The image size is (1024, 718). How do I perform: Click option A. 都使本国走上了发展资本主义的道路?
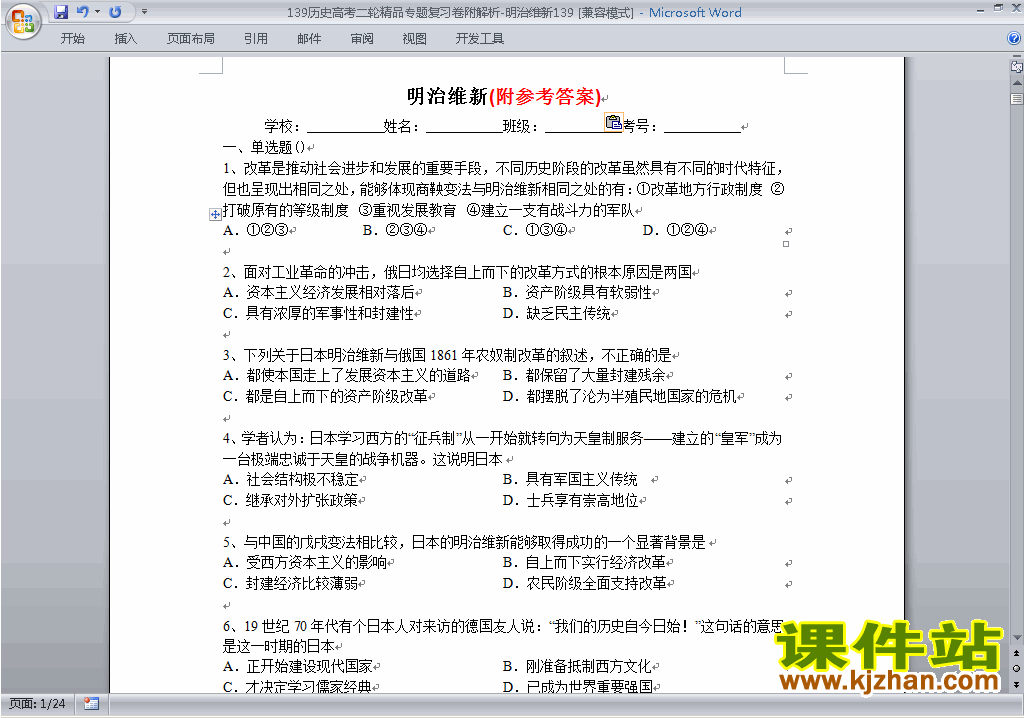pyautogui.click(x=347, y=376)
